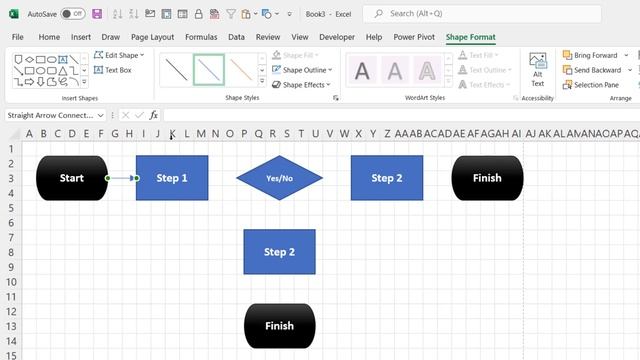
Task: Click the padlock Protect Sheet icon
Action: point(198,14)
